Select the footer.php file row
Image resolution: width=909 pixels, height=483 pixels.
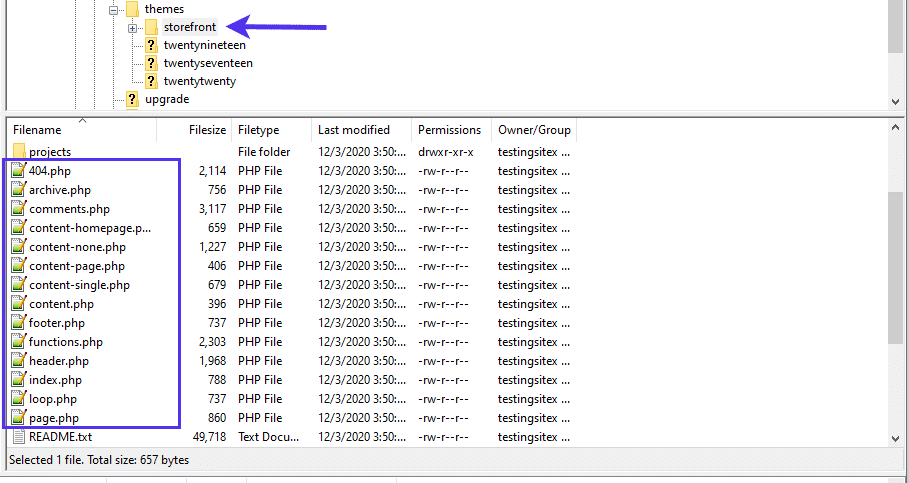(x=57, y=323)
